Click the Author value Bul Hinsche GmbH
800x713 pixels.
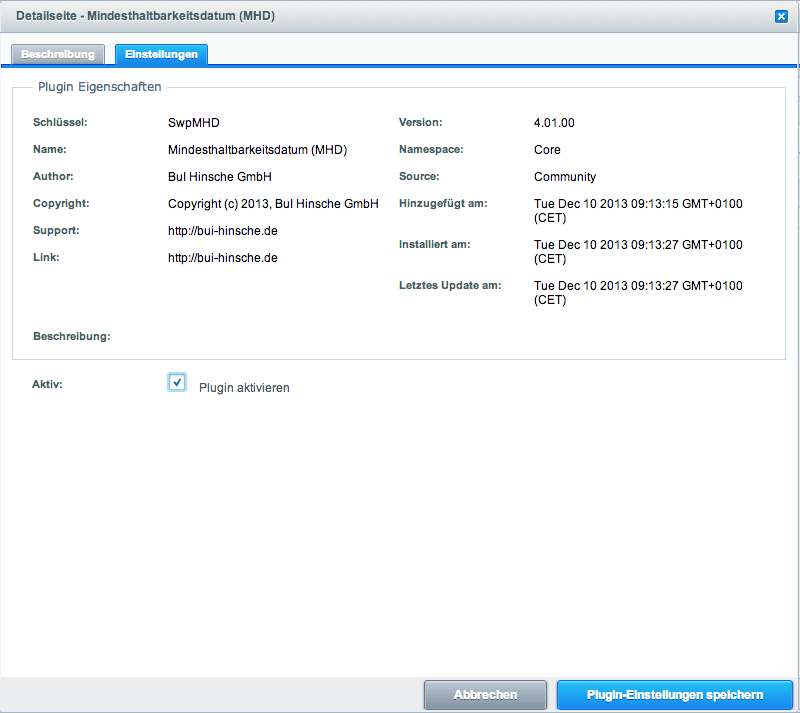pos(220,177)
